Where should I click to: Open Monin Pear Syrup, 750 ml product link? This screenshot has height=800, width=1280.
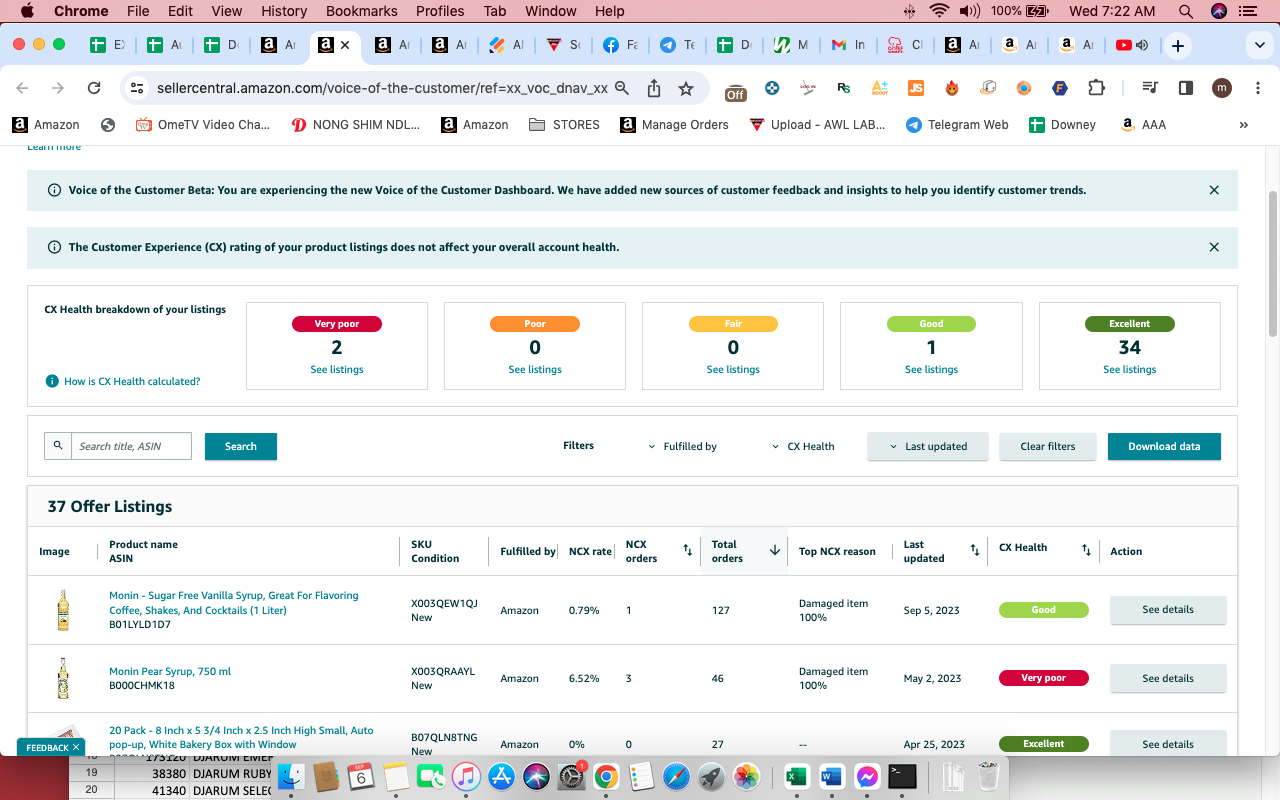coord(170,671)
